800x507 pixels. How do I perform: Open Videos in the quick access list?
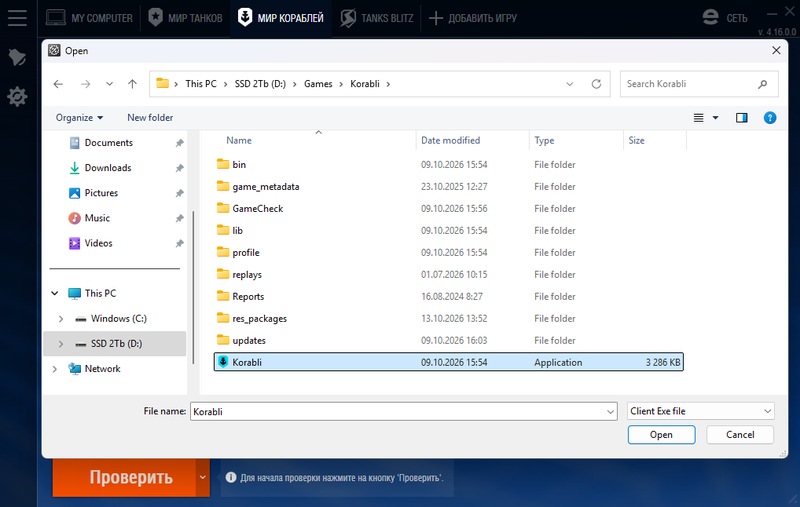[x=98, y=243]
